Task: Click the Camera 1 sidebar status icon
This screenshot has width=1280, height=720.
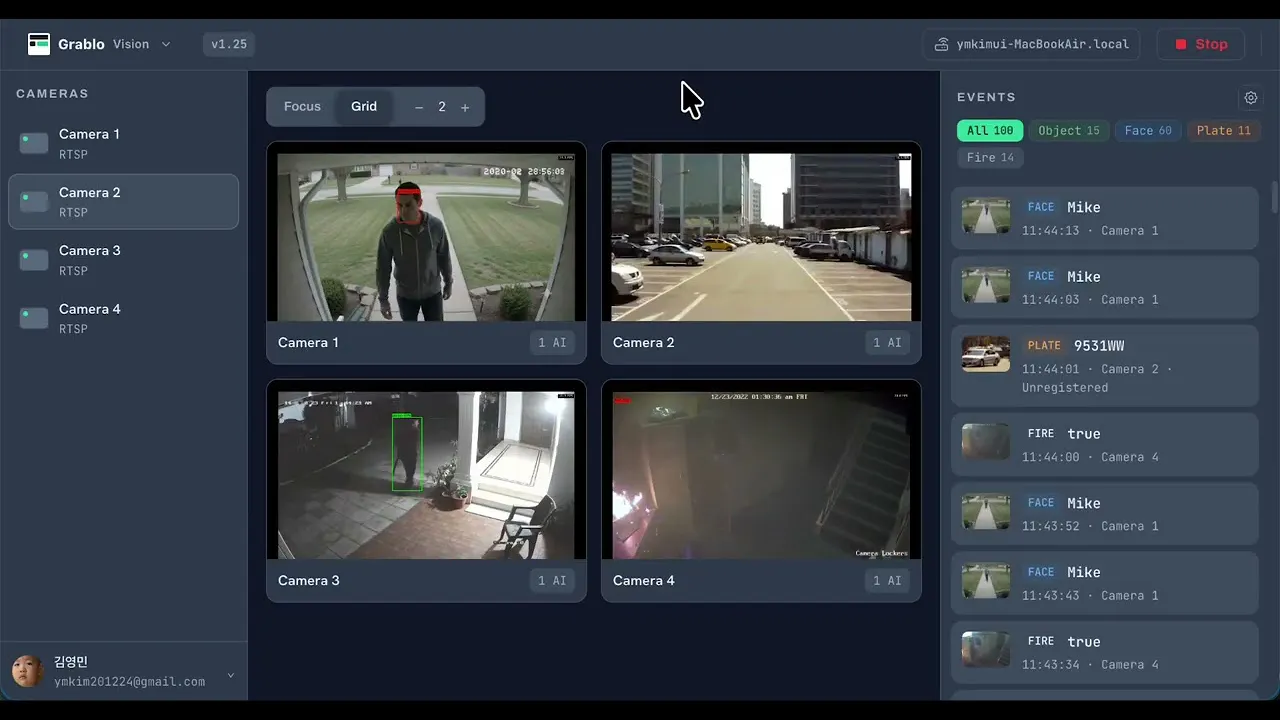Action: coord(34,143)
